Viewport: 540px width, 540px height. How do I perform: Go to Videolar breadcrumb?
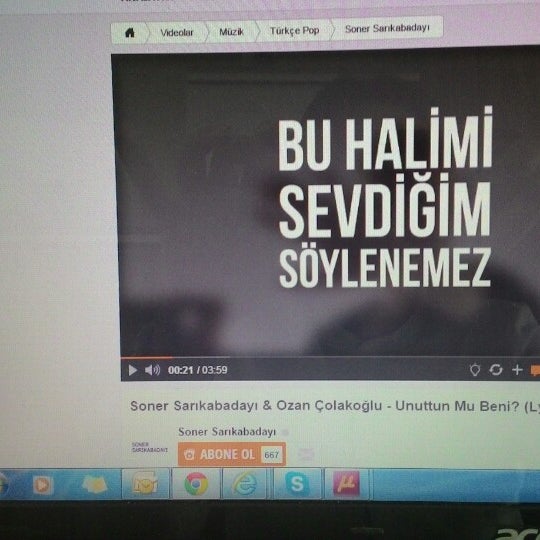[x=177, y=33]
